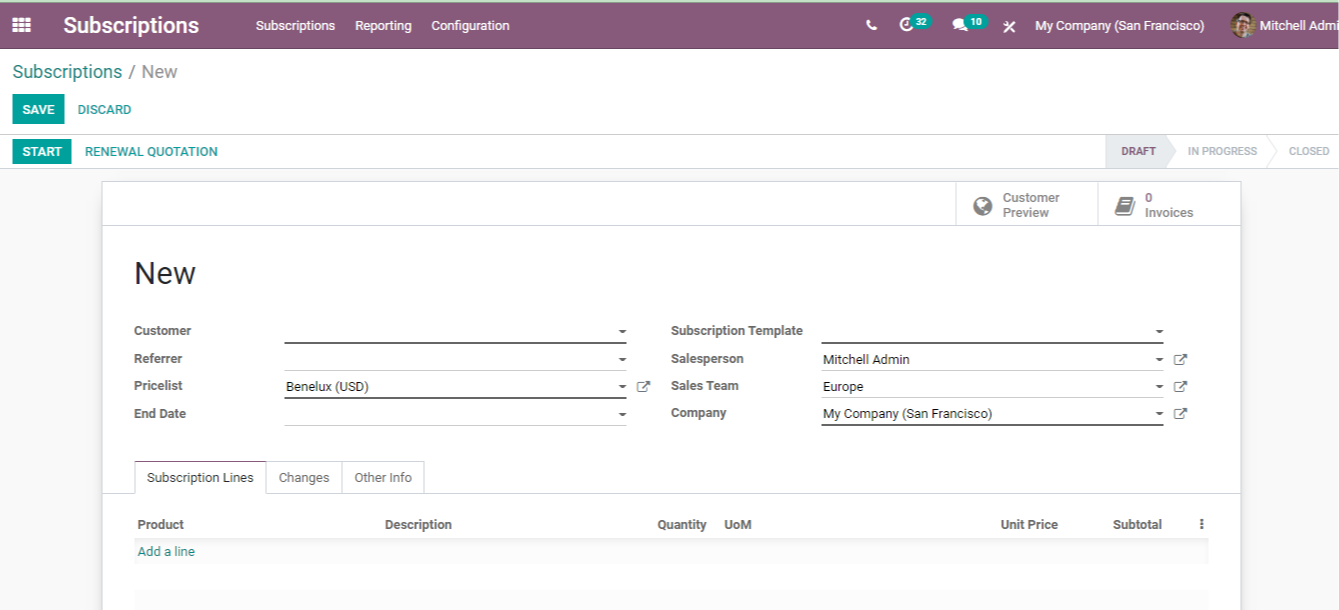Viewport: 1339px width, 610px height.
Task: Click the Customer Preview button
Action: [1026, 204]
